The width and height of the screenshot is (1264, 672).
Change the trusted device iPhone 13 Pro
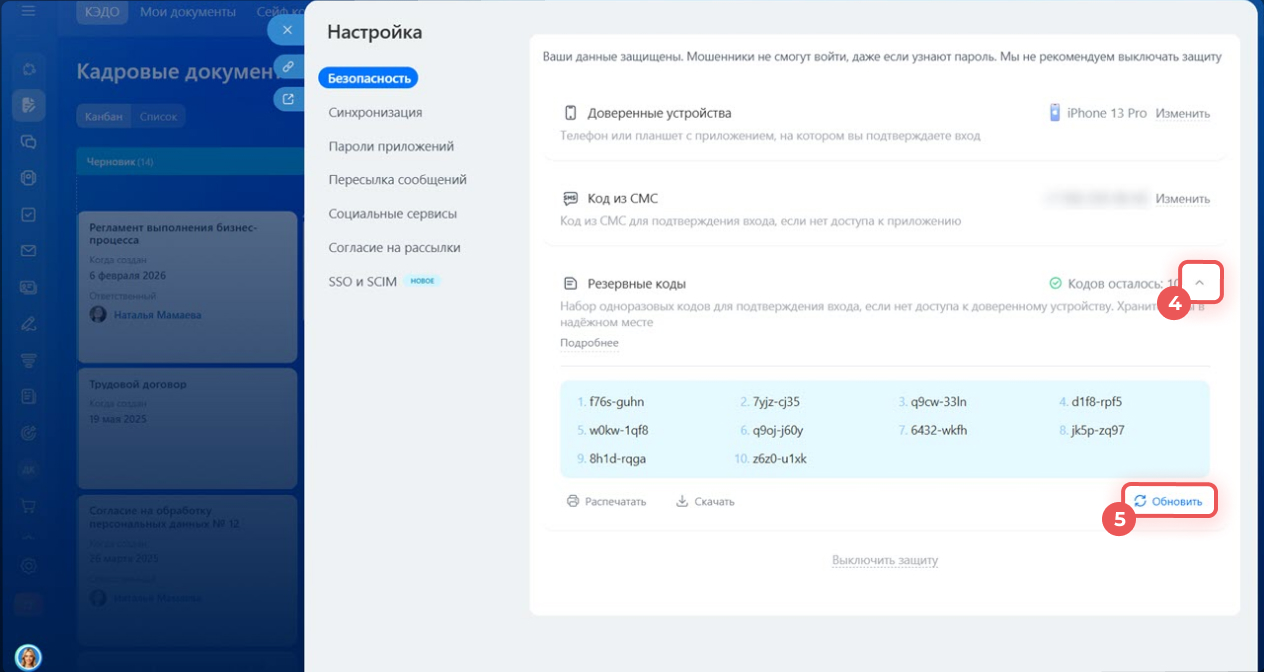1182,113
